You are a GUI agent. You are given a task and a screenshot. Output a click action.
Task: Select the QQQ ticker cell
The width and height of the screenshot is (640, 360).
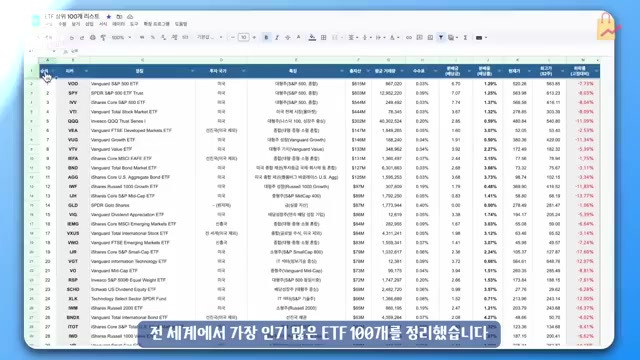(x=73, y=121)
